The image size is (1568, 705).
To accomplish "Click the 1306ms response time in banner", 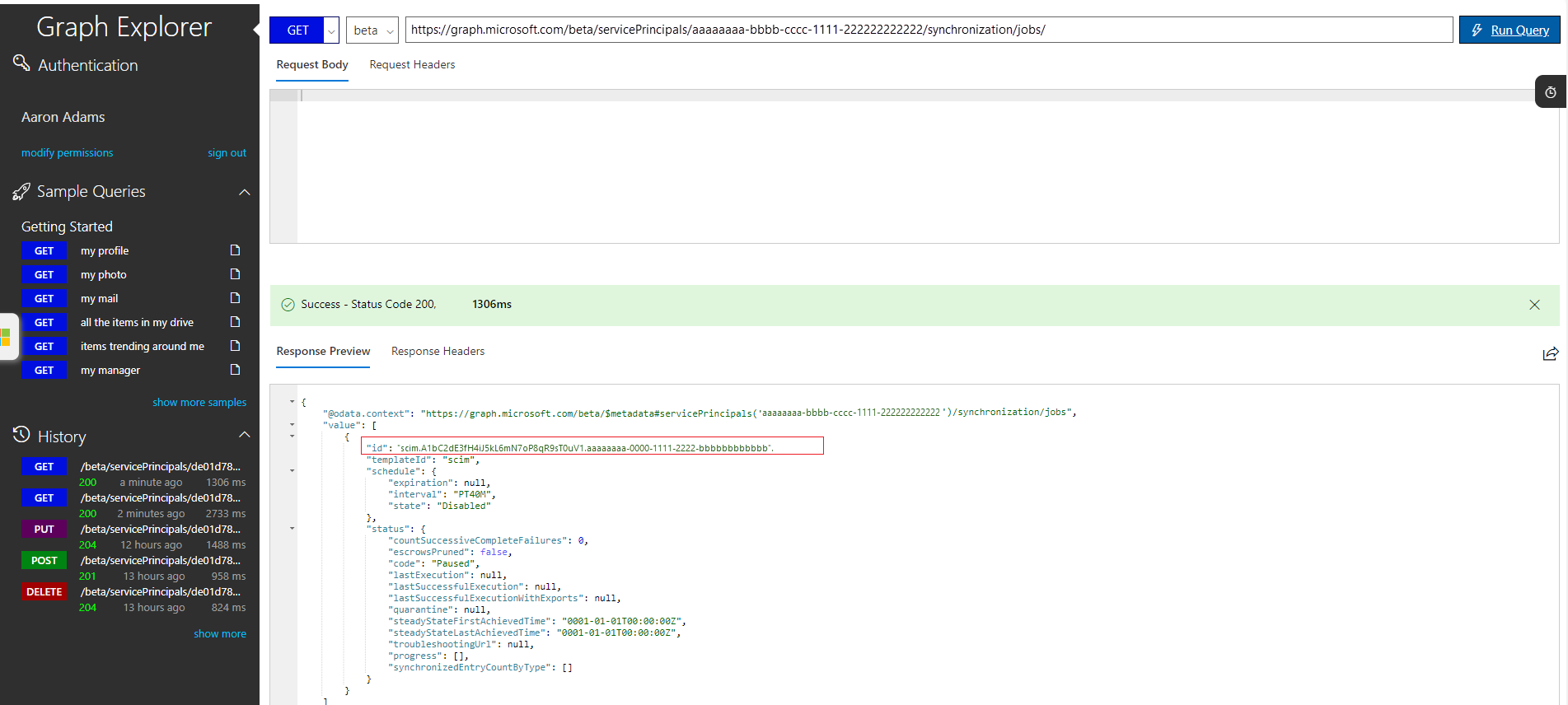I will 492,305.
